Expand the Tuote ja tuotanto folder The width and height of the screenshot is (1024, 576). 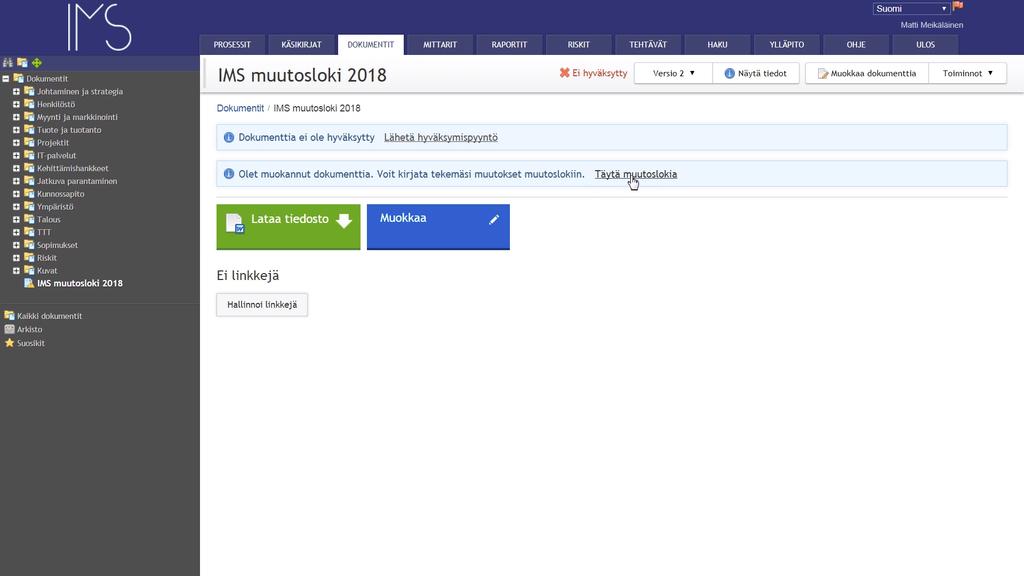[x=16, y=130]
